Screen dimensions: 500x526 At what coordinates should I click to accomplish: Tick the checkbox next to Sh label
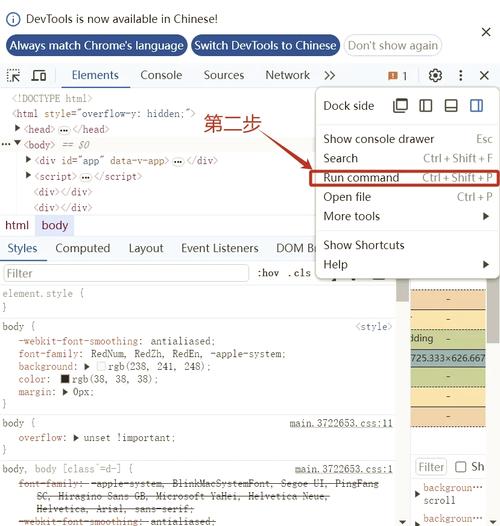point(460,467)
